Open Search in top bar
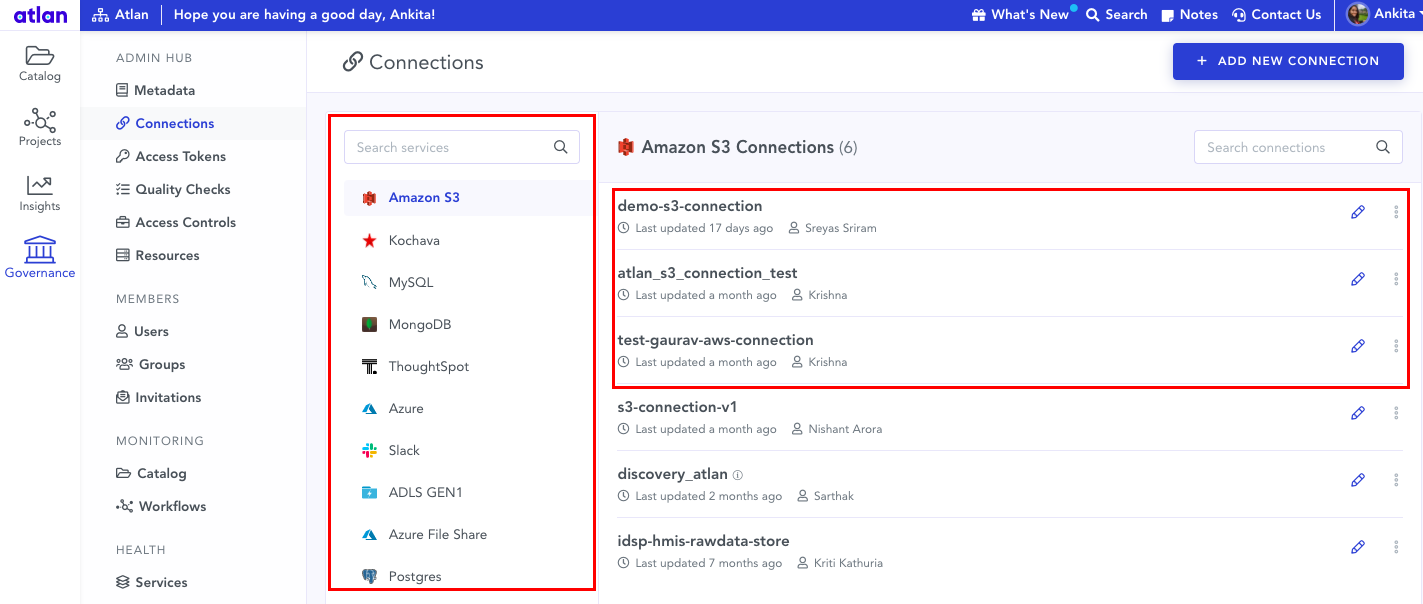Screen dimensions: 1423x604 pyautogui.click(x=1117, y=15)
